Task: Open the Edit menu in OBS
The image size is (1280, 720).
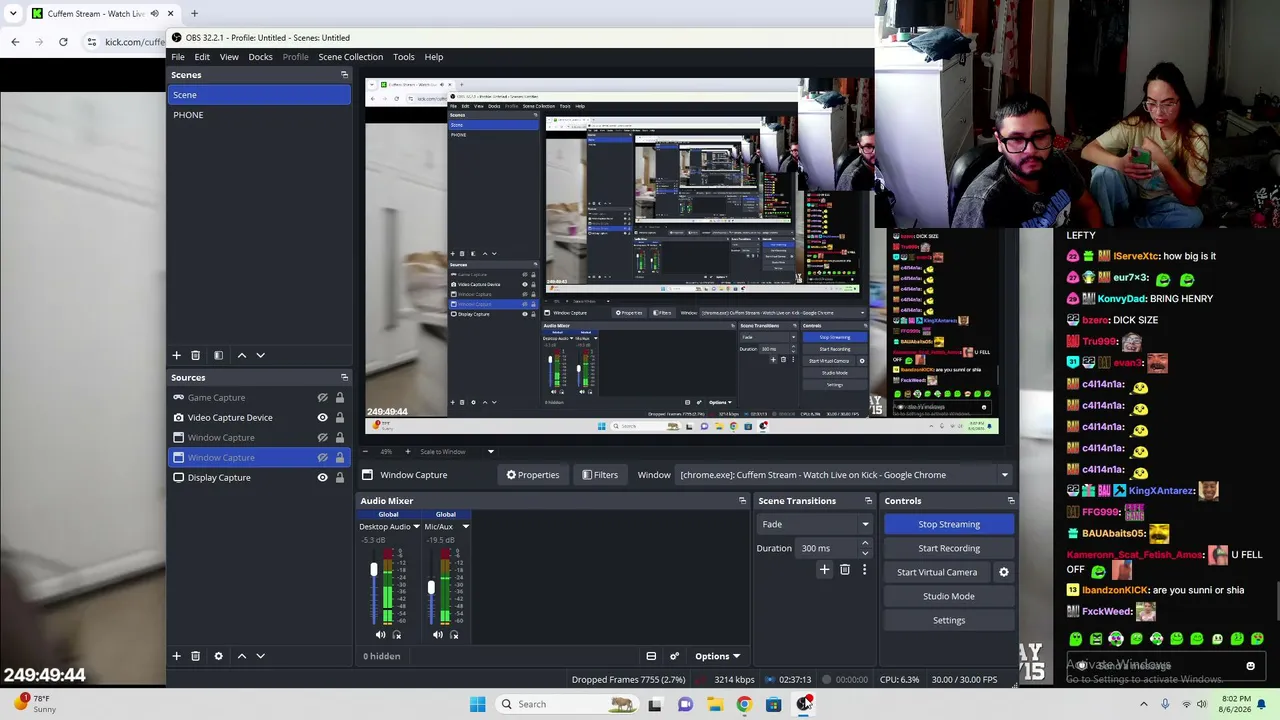Action: coord(202,57)
